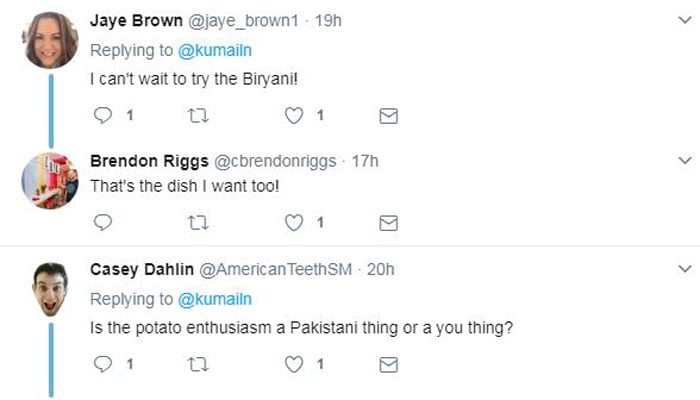Like Jaye Brown's Biryani tweet

pos(294,116)
